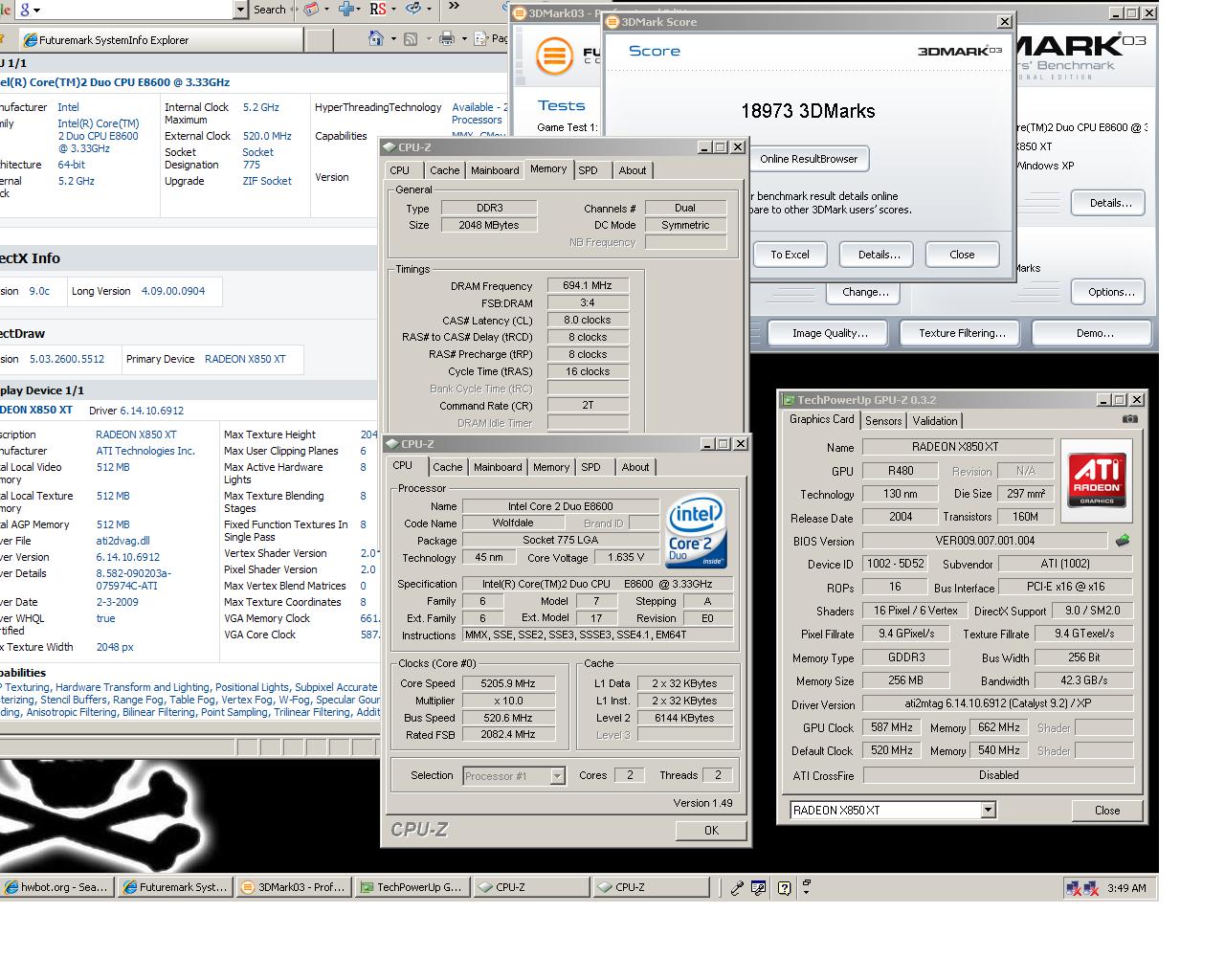Open the SPD tab in lower CPU-Z window
The image size is (1225, 980).
pos(591,467)
